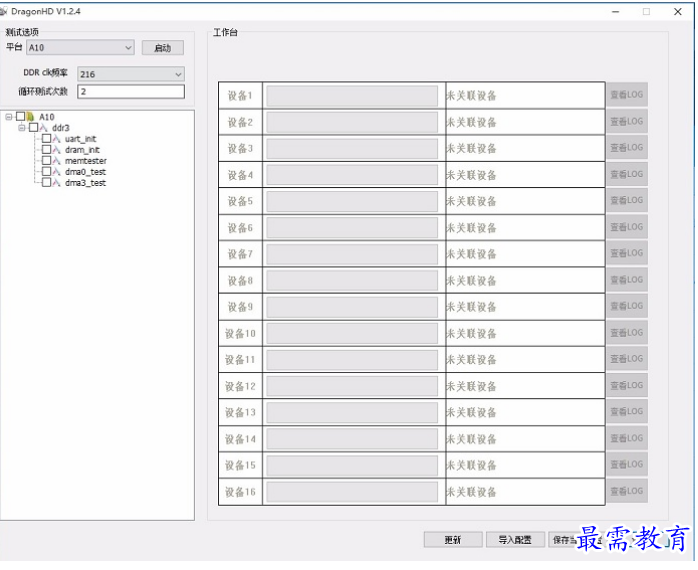Click the dram_init test icon

pos(57,150)
